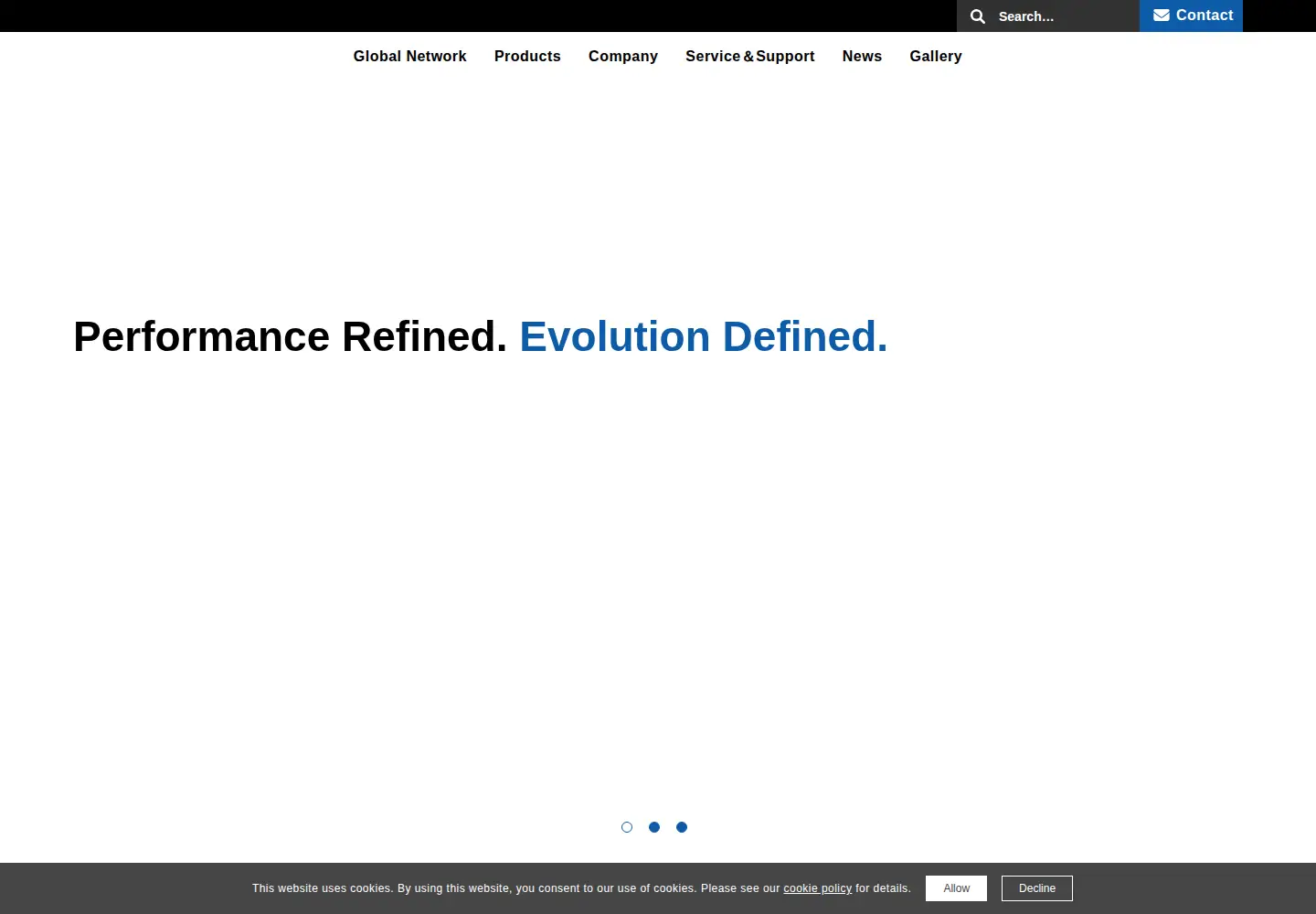This screenshot has width=1316, height=914.
Task: Open the Global Network menu
Action: [x=409, y=56]
